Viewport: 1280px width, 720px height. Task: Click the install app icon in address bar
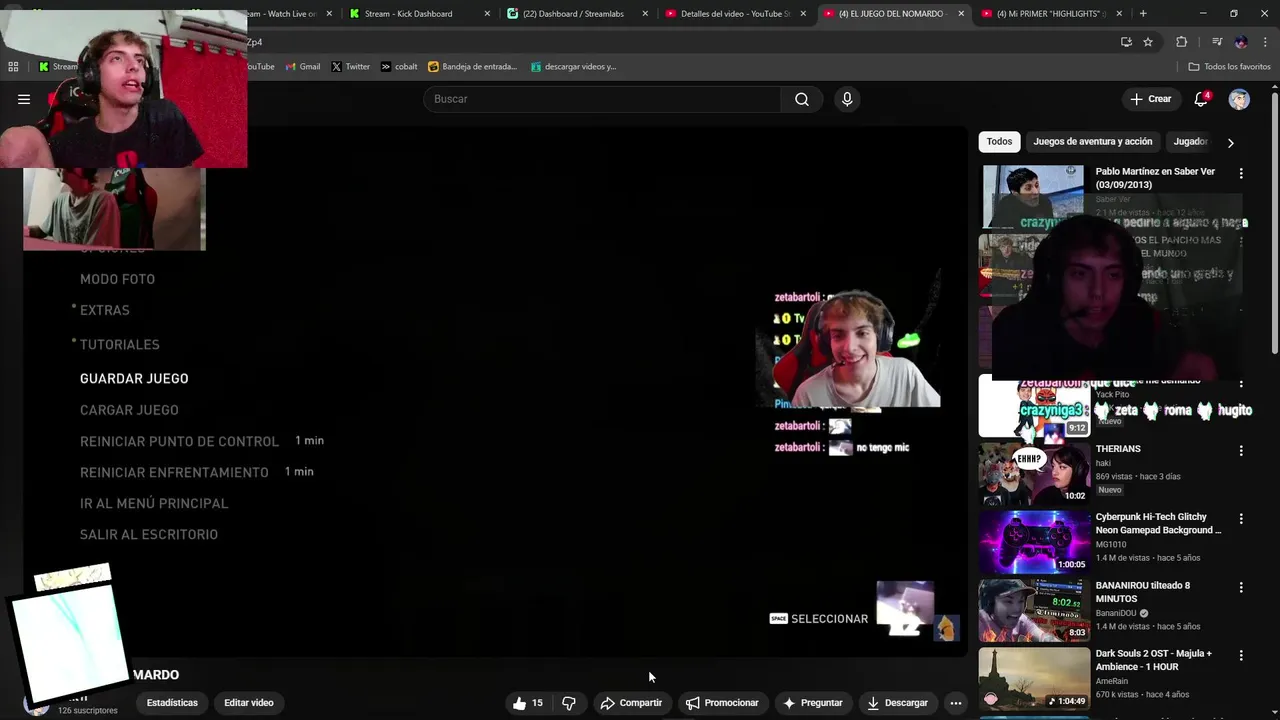1126,42
